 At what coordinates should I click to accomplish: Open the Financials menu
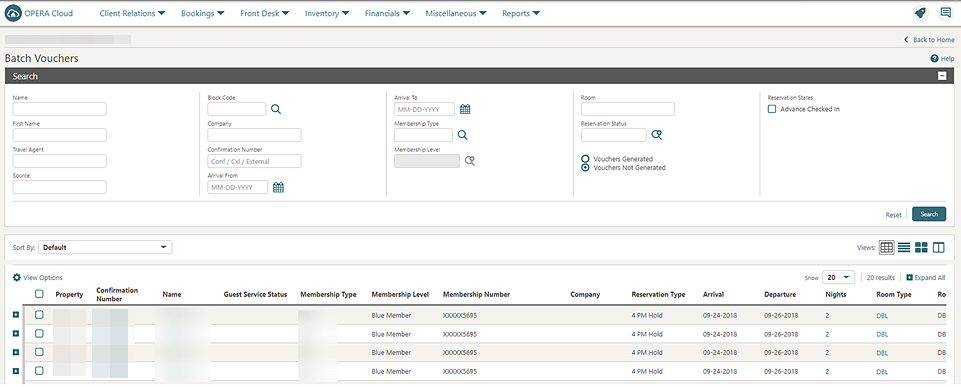click(387, 13)
